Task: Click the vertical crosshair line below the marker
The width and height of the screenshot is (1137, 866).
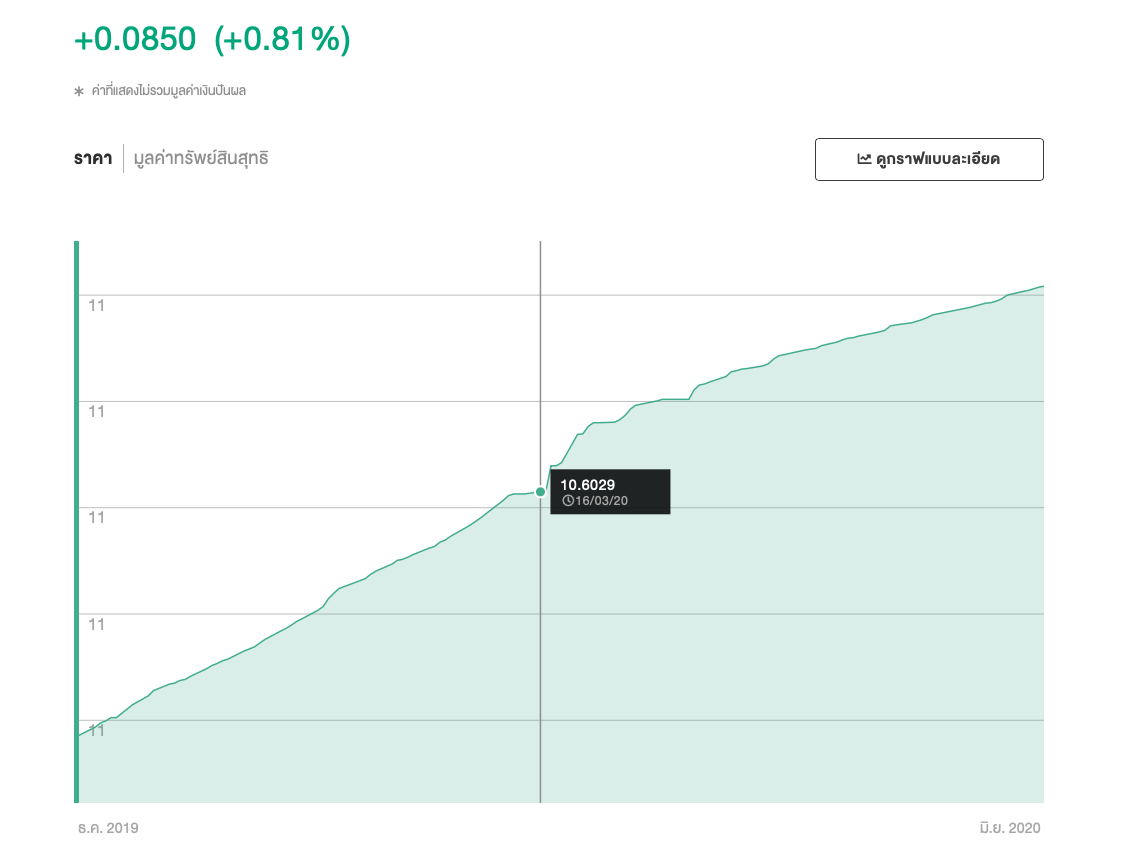Action: click(x=540, y=650)
